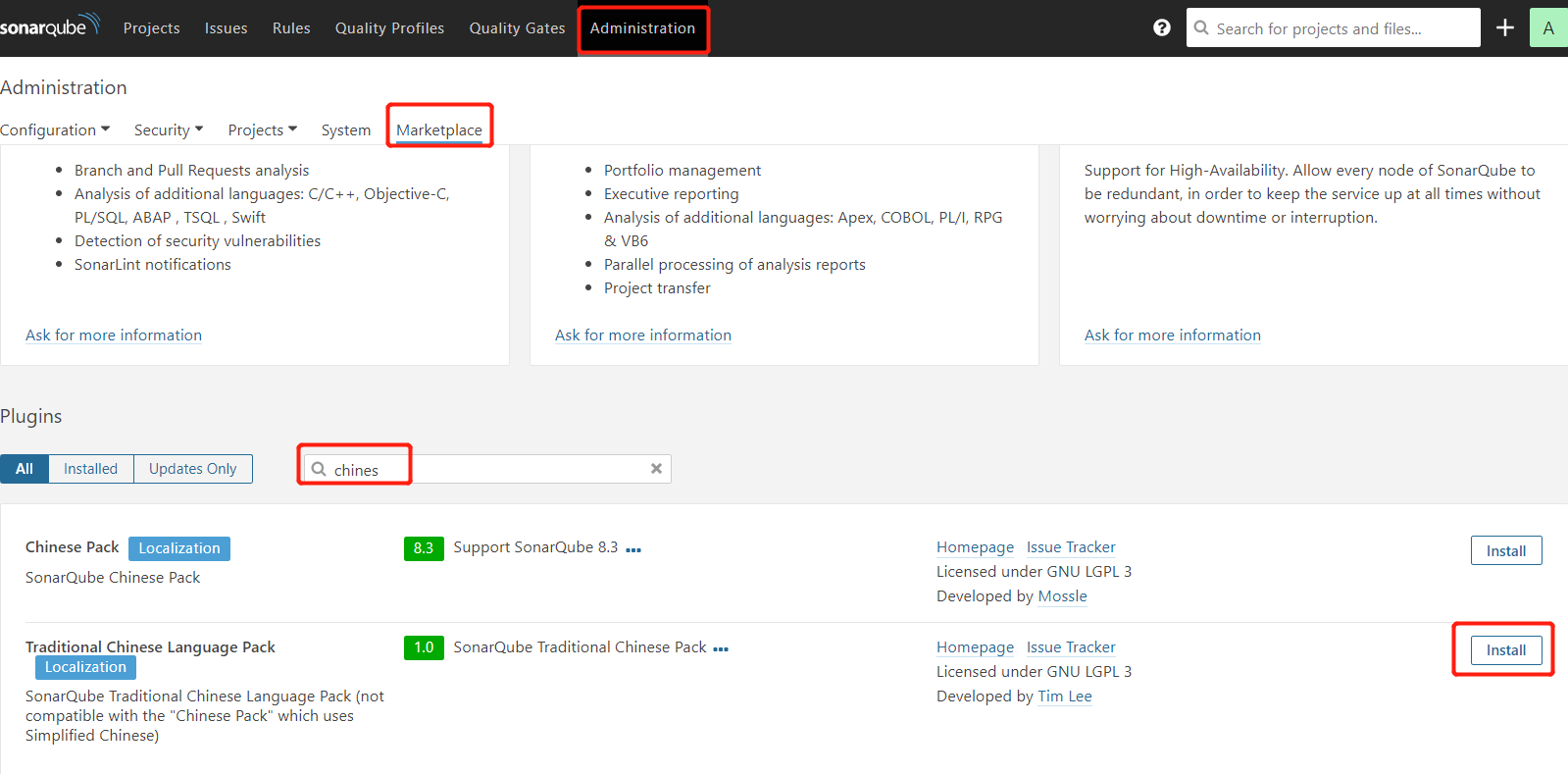Click 'Traditional Chinese Language Pack' plugin name
Screen dimensions: 1568x774
pos(150,647)
